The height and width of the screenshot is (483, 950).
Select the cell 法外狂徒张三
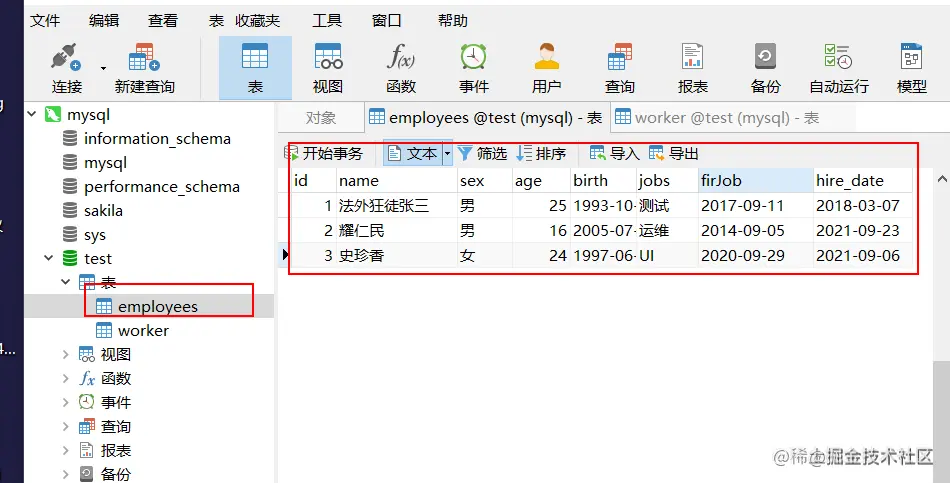pos(397,205)
